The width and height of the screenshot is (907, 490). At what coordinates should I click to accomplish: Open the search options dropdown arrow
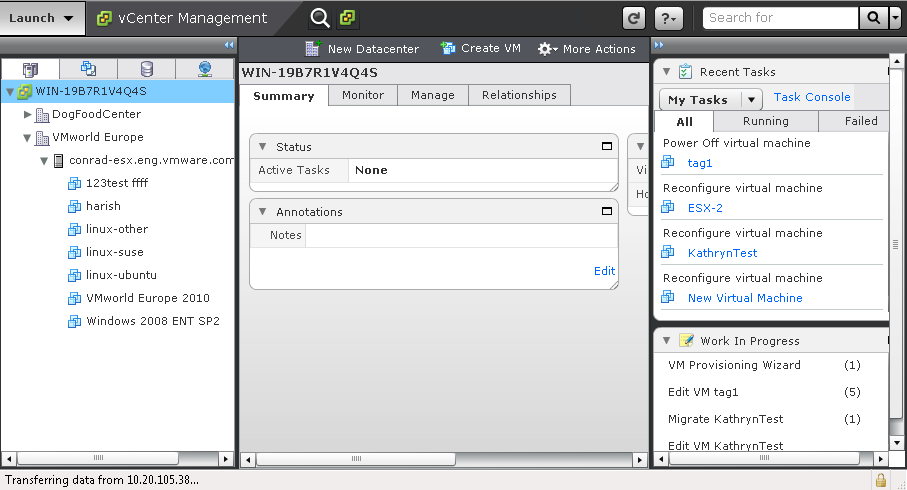pyautogui.click(x=895, y=18)
